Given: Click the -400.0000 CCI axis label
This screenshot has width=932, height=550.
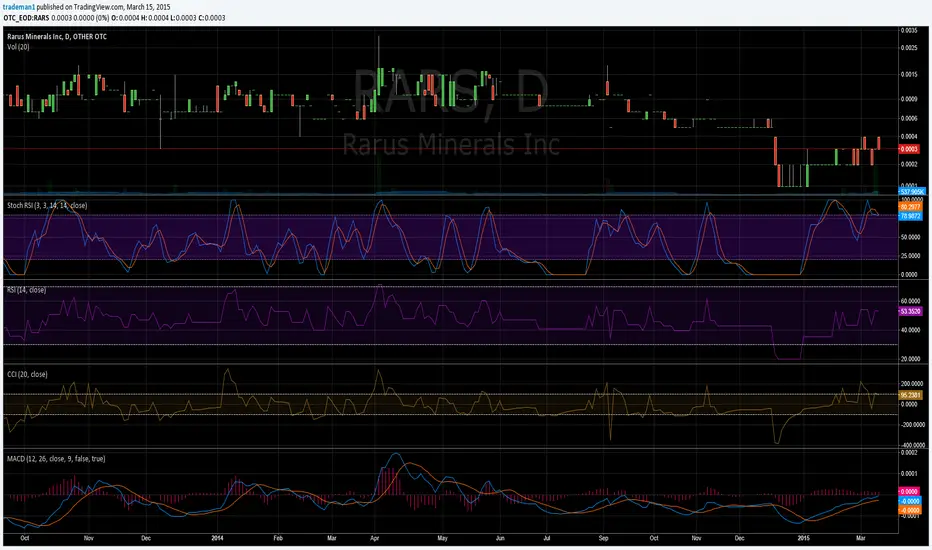Looking at the screenshot, I should pos(913,445).
